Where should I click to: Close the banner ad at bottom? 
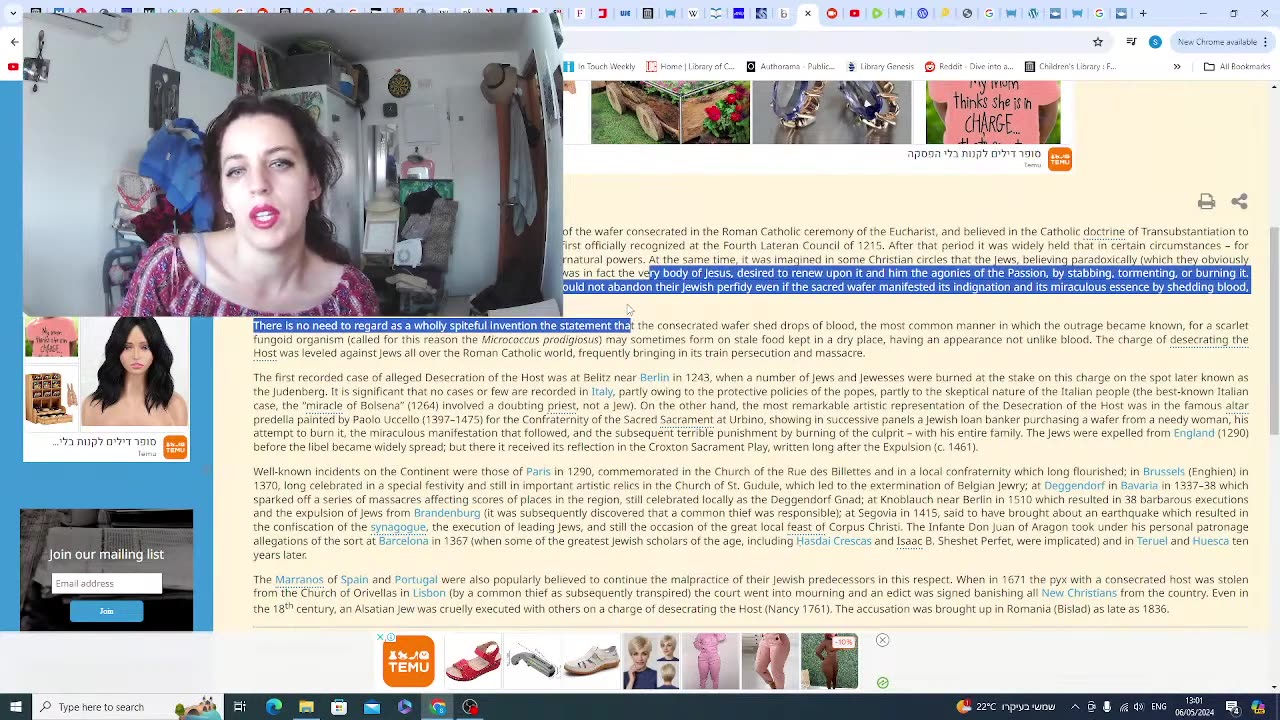[882, 640]
